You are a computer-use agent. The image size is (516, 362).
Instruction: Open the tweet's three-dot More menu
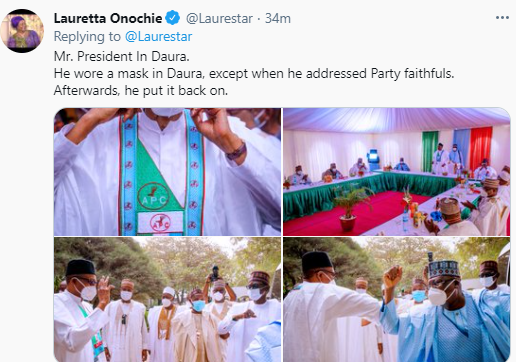(502, 18)
